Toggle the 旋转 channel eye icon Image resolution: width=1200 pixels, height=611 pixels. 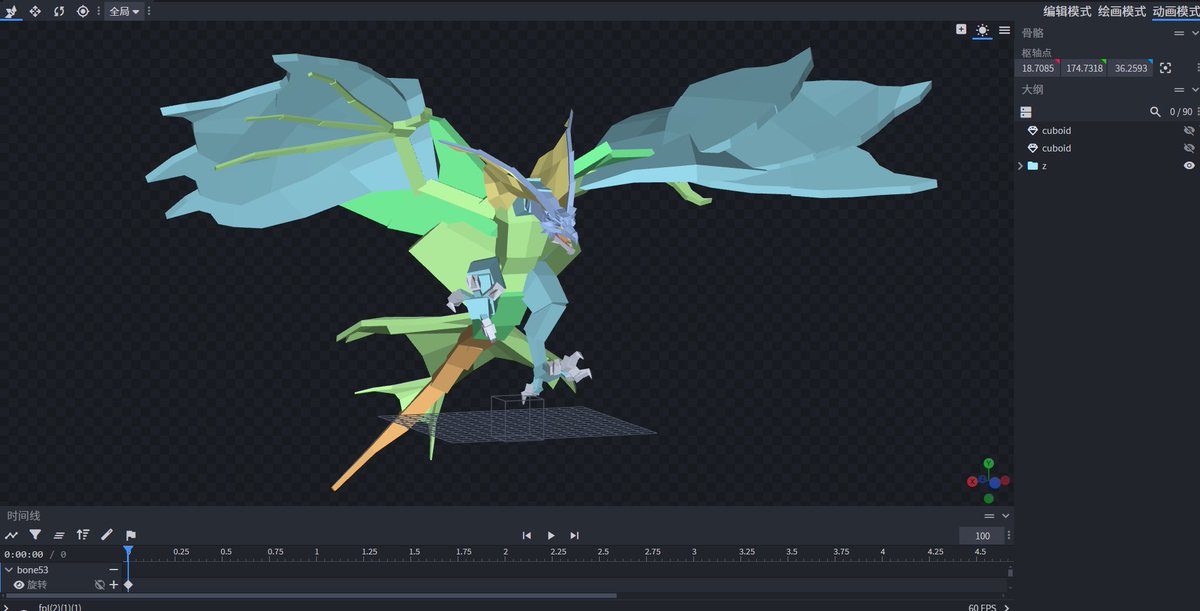pos(19,585)
